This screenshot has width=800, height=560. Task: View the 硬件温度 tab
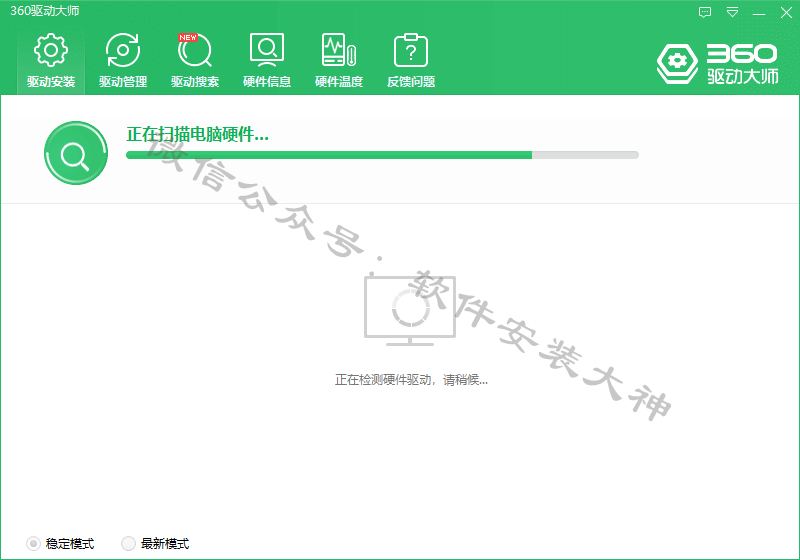[x=339, y=61]
